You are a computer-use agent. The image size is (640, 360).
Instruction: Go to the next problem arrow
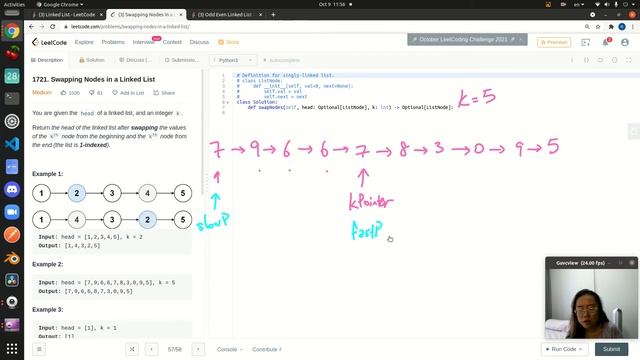pyautogui.click(x=198, y=349)
